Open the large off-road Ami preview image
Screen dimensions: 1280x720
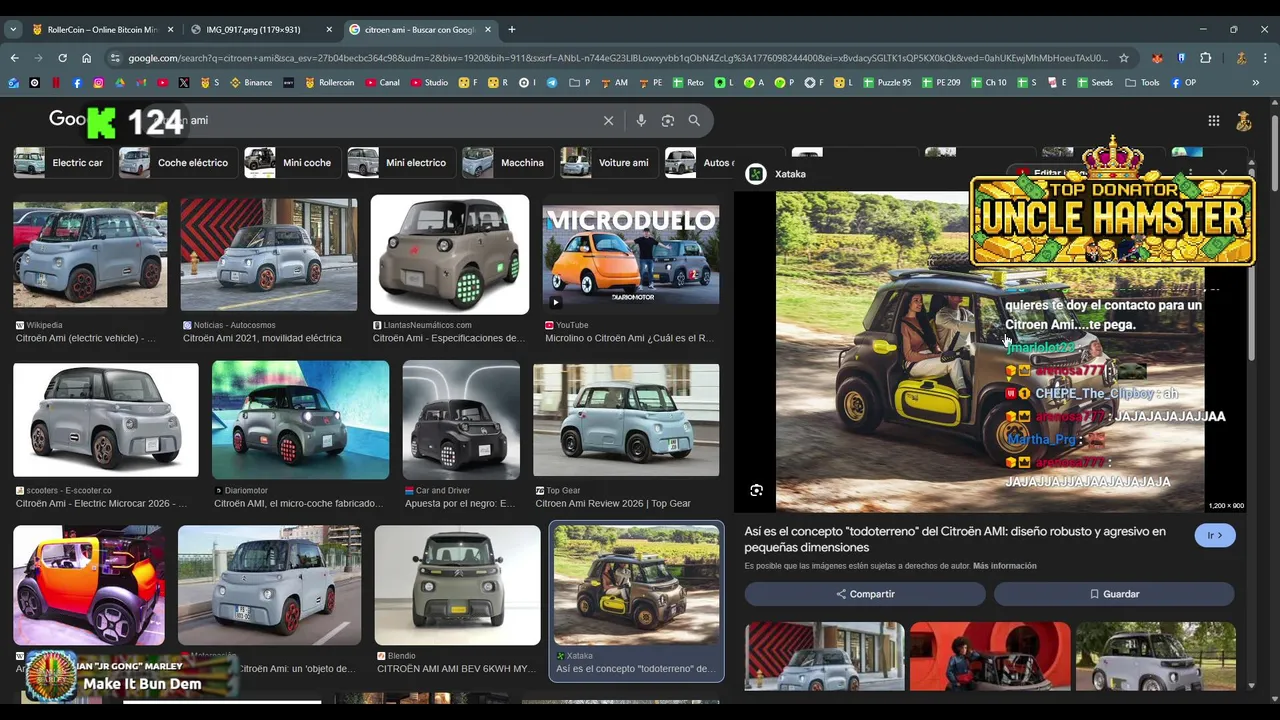click(990, 350)
